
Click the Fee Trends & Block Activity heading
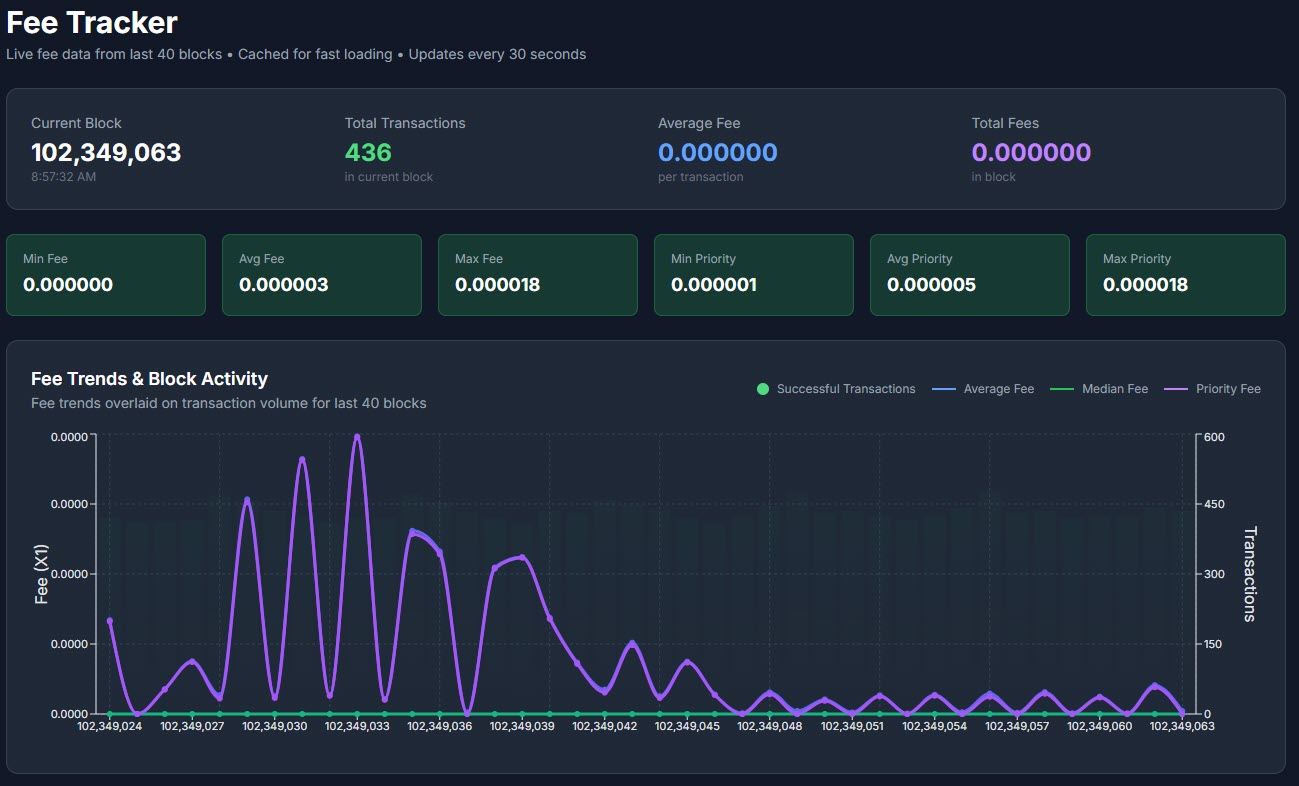click(149, 379)
